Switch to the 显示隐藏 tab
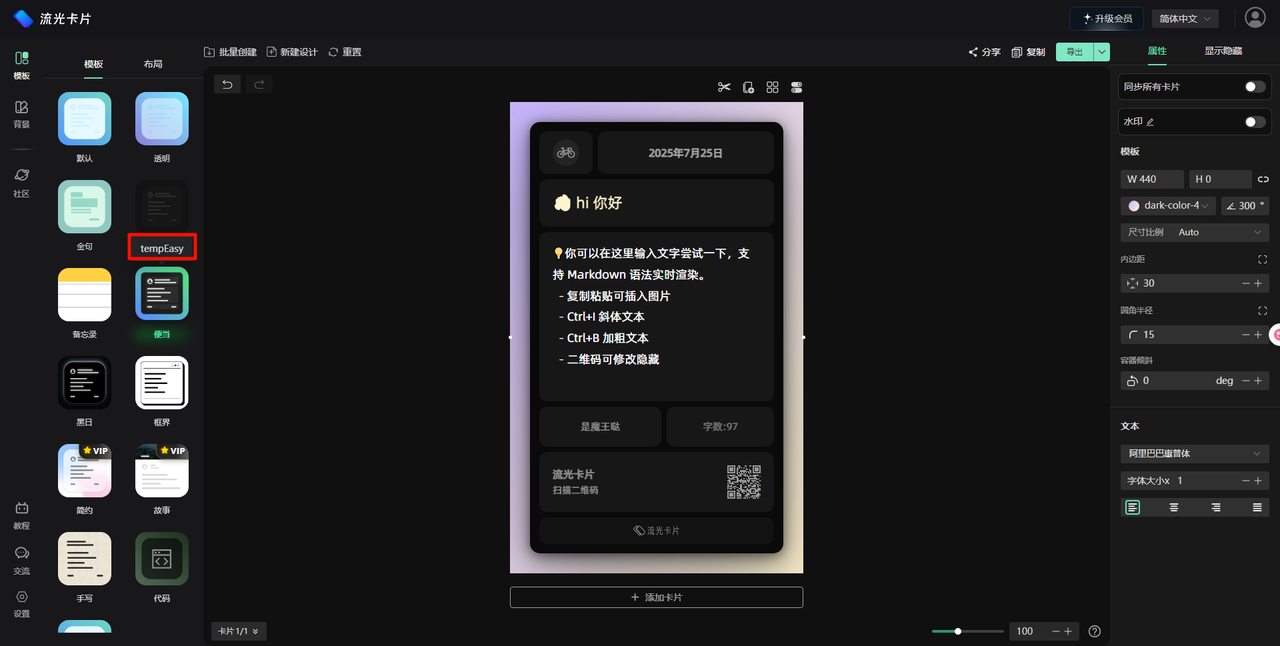This screenshot has height=646, width=1280. (1222, 51)
